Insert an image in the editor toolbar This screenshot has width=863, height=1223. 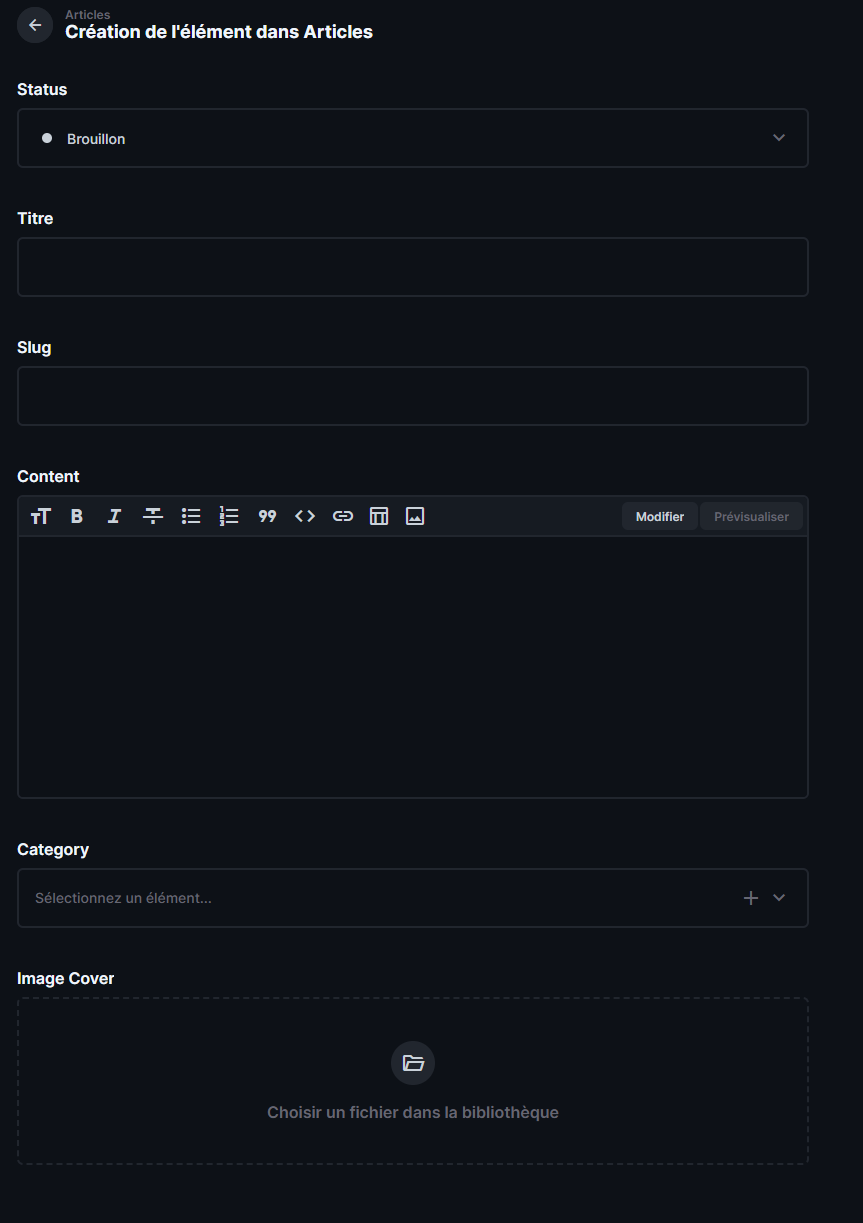[415, 516]
